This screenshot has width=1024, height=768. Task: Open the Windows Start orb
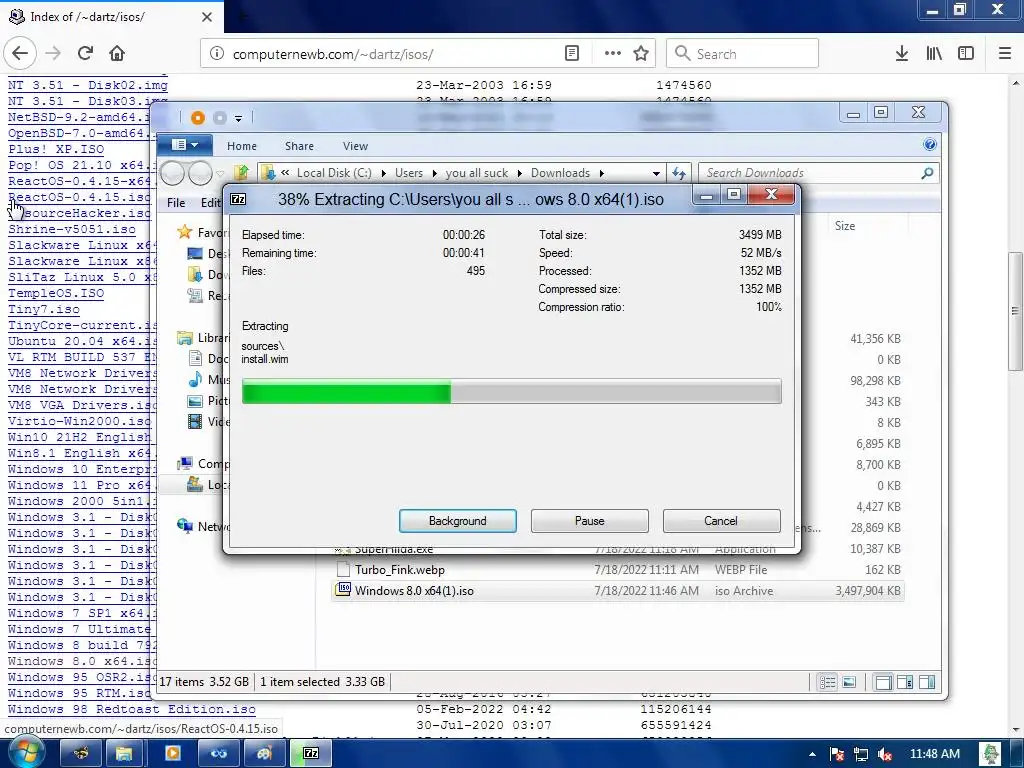[x=27, y=753]
